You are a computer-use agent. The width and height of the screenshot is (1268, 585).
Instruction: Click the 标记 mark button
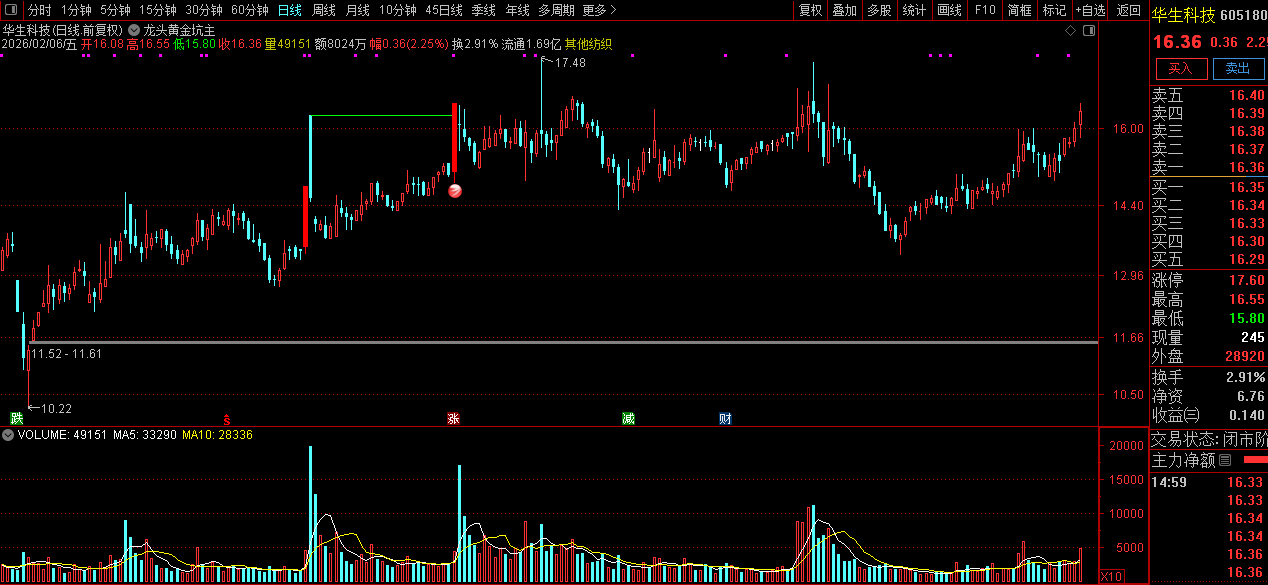1054,10
